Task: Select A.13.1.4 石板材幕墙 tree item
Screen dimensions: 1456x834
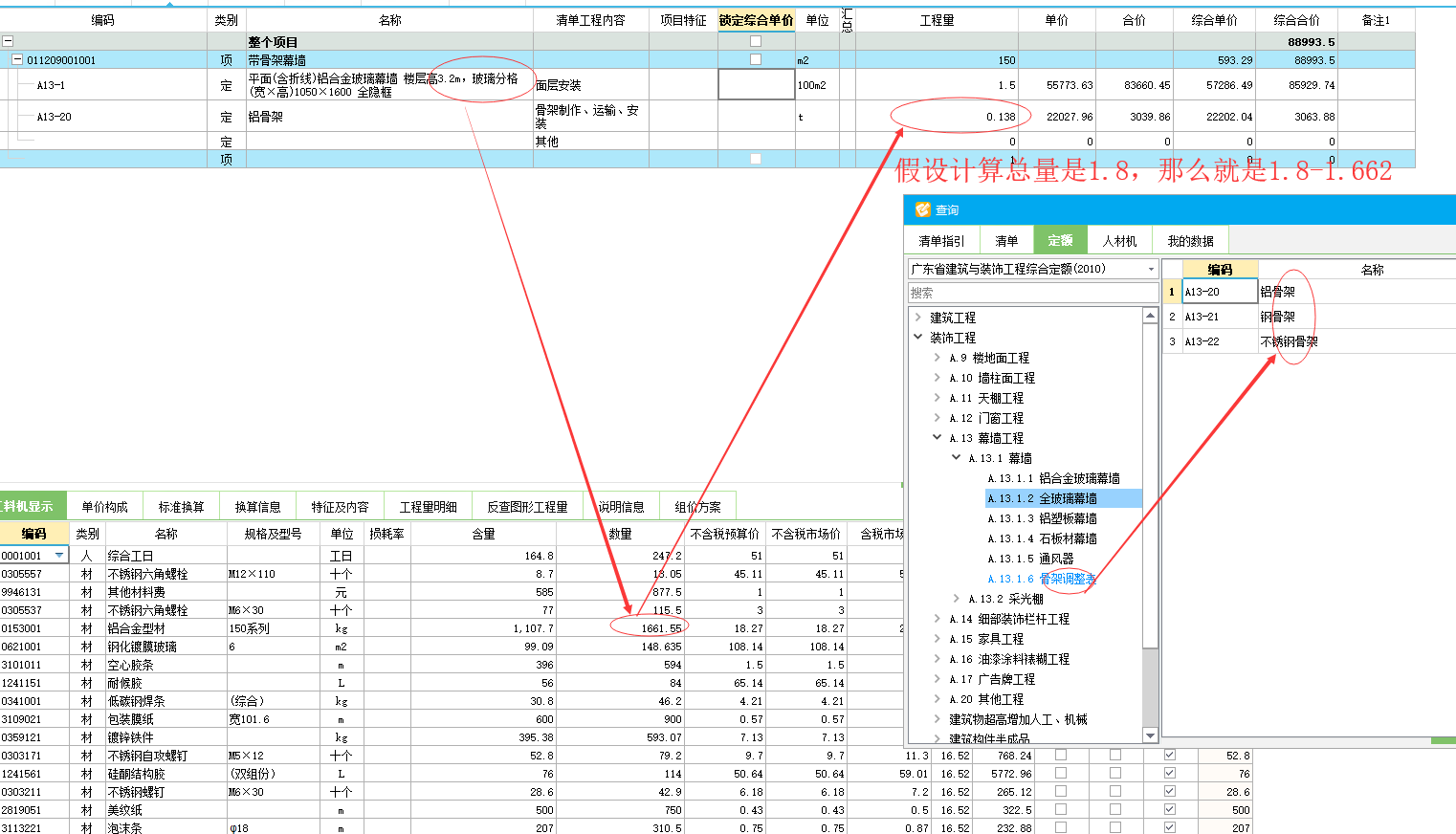Action: 1042,538
